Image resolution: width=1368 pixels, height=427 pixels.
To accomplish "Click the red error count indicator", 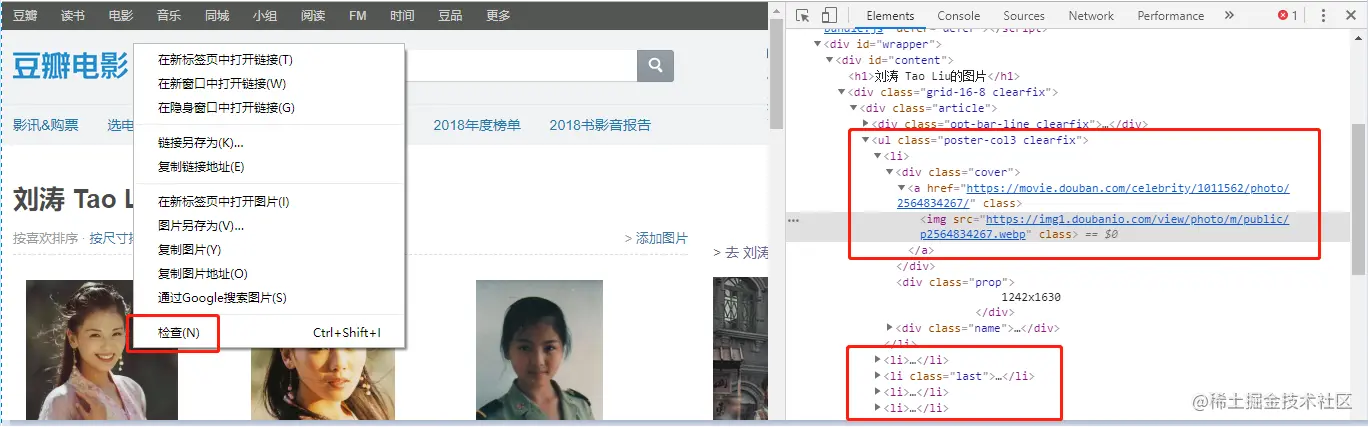I will pyautogui.click(x=1288, y=15).
